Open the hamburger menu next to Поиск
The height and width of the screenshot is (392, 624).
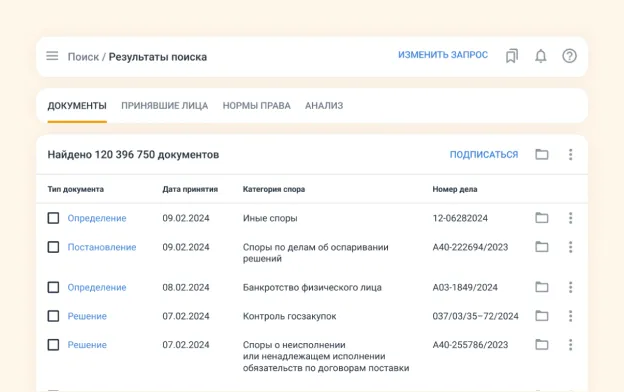[52, 56]
